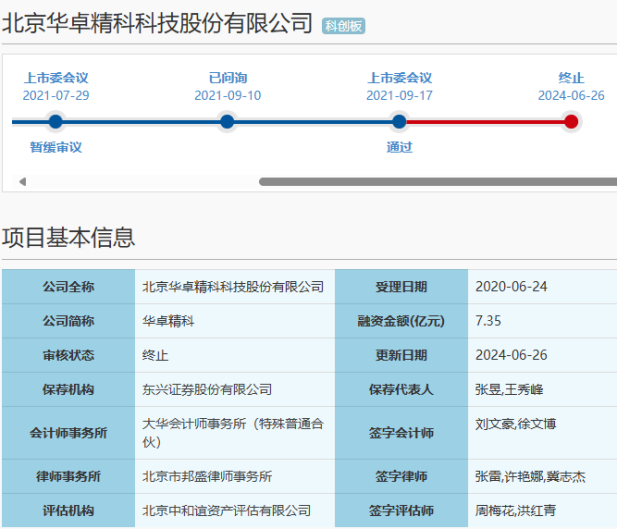Viewport: 617px width, 529px height.
Task: Select the 东兴证券股份有限公司 sponsor cell
Action: [235, 390]
